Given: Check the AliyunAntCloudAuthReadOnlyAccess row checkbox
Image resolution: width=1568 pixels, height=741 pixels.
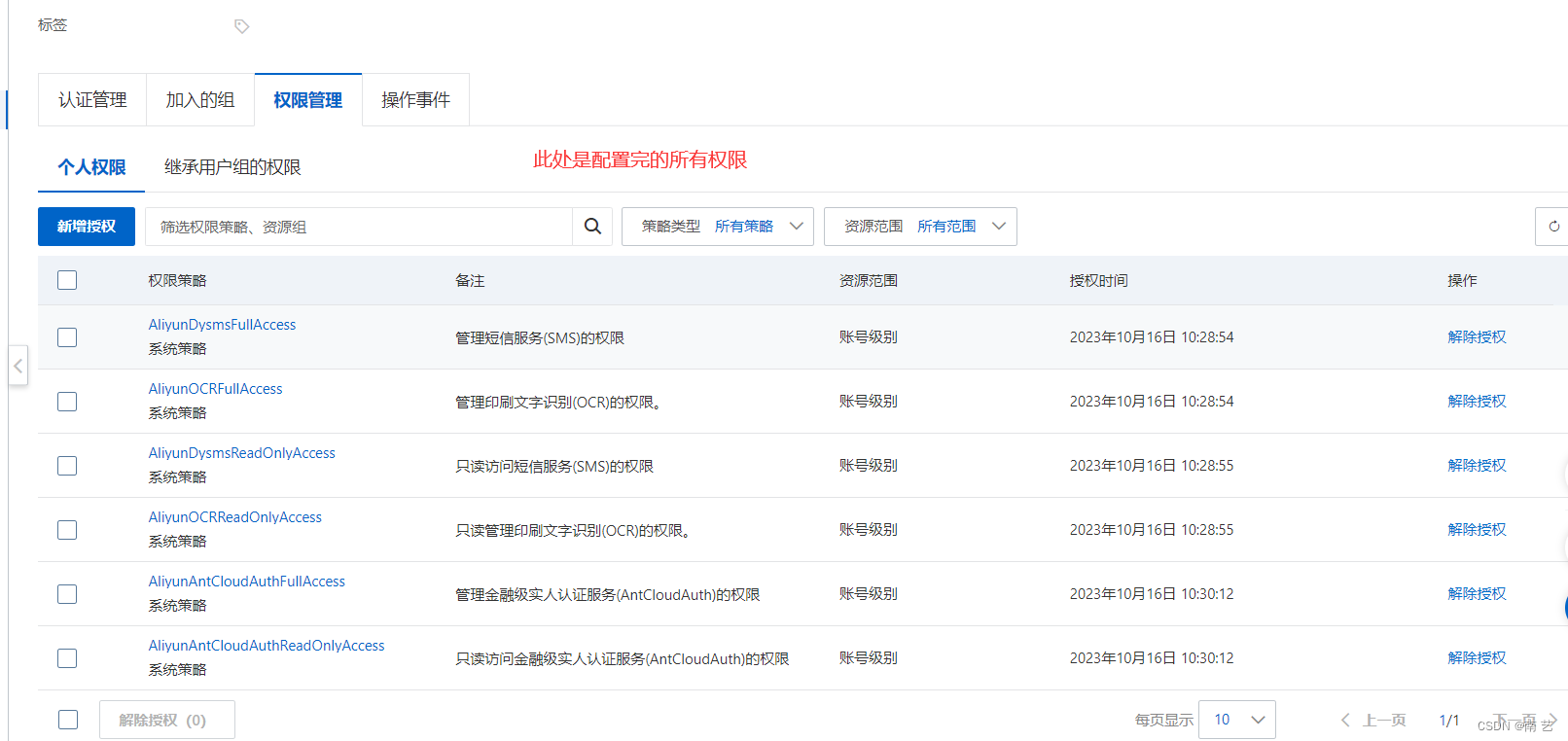Looking at the screenshot, I should (x=67, y=658).
